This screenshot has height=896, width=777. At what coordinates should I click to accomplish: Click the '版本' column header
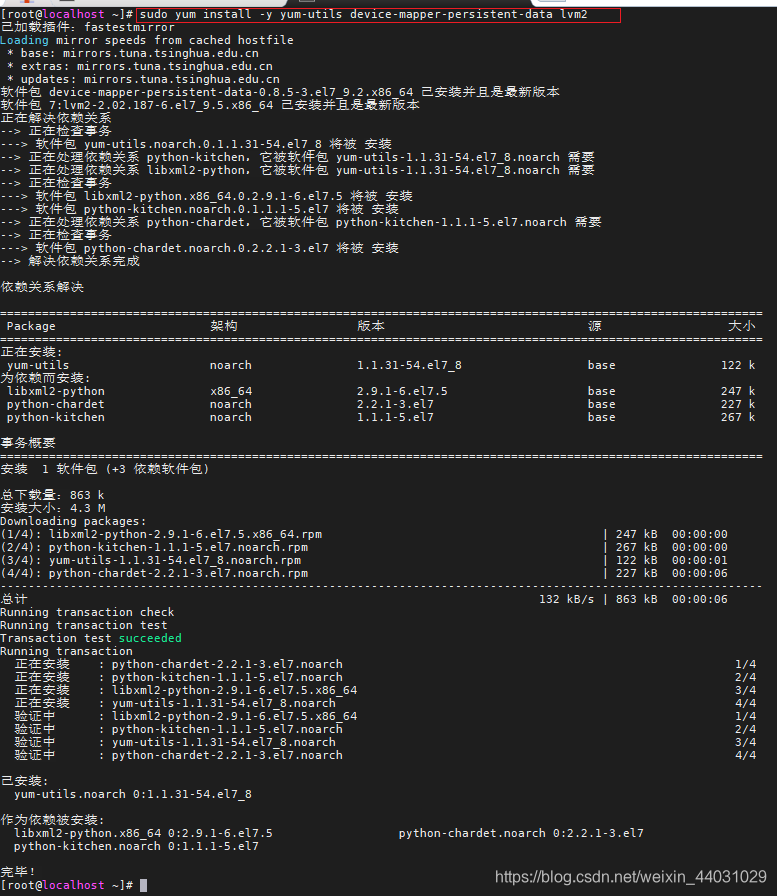click(x=371, y=326)
